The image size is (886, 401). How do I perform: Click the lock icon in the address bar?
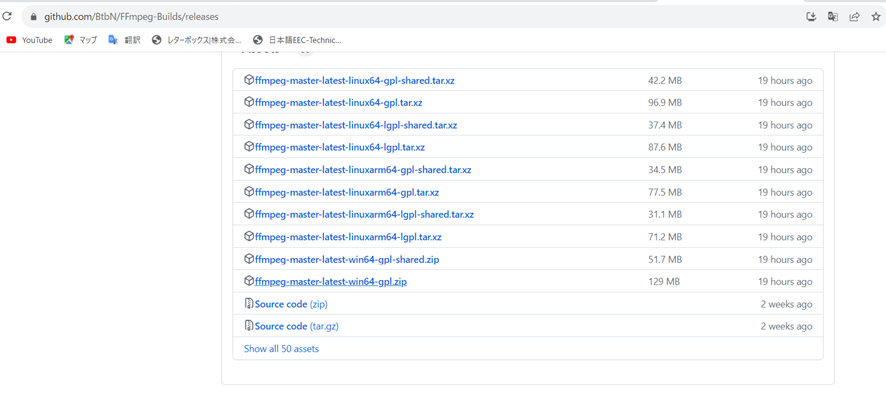[33, 17]
